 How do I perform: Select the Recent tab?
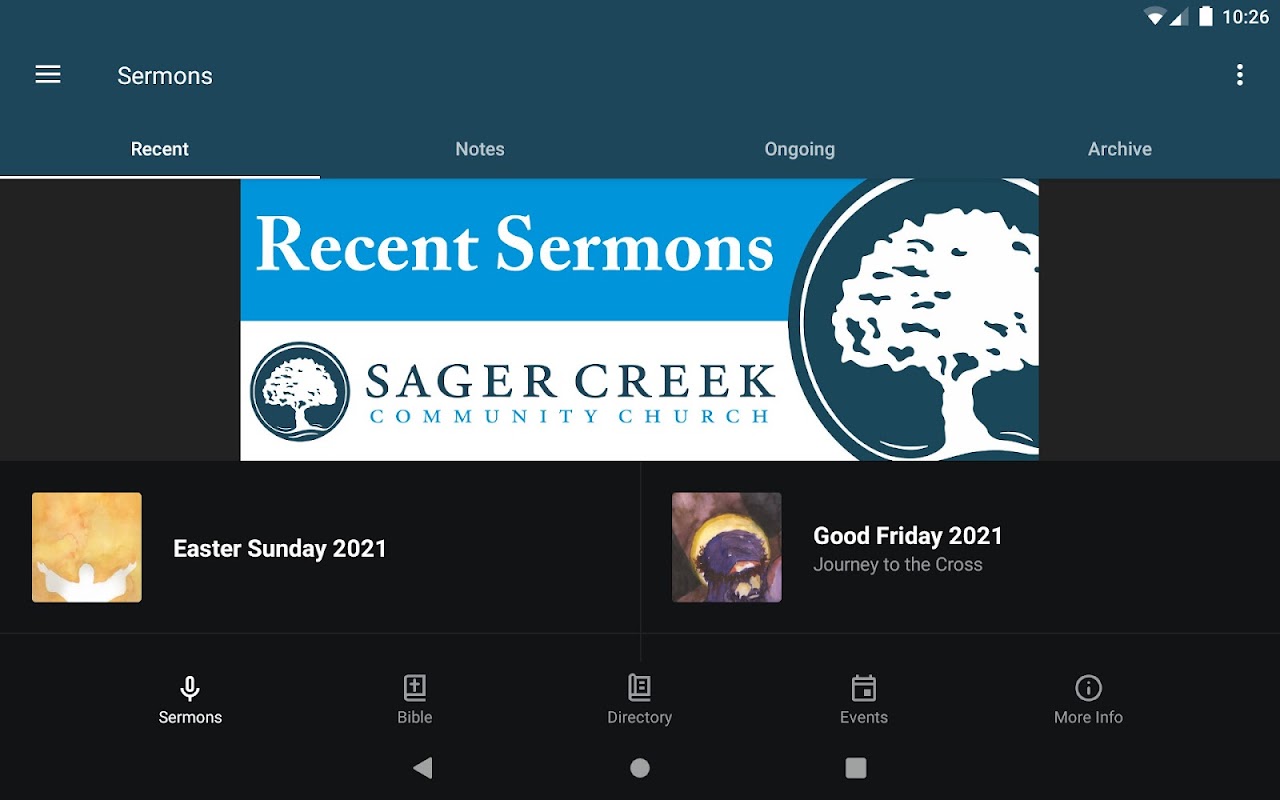(160, 149)
